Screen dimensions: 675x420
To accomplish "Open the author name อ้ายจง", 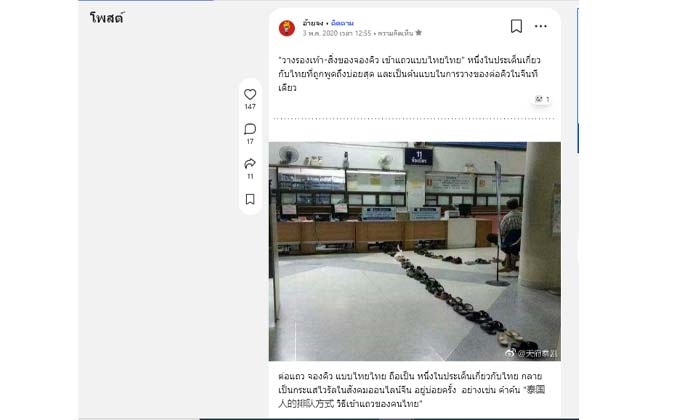I will [x=313, y=23].
